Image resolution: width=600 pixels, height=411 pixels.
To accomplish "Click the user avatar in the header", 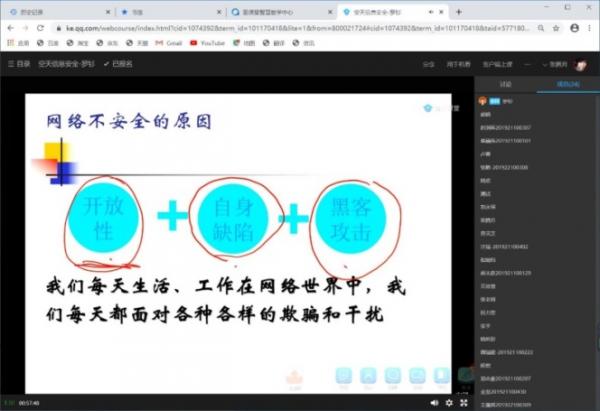I will (x=580, y=63).
